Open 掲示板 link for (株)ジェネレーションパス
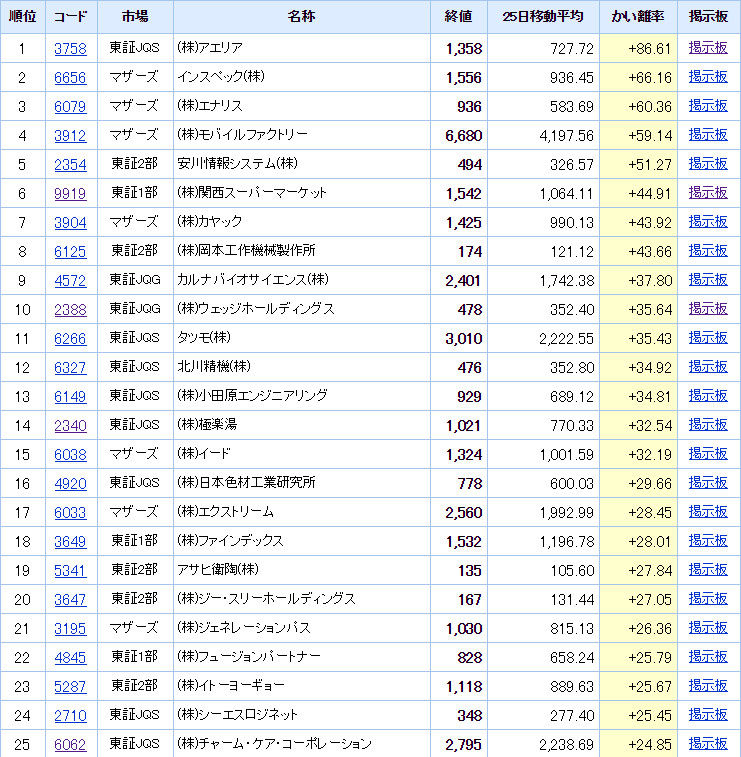741x757 pixels. [x=708, y=628]
